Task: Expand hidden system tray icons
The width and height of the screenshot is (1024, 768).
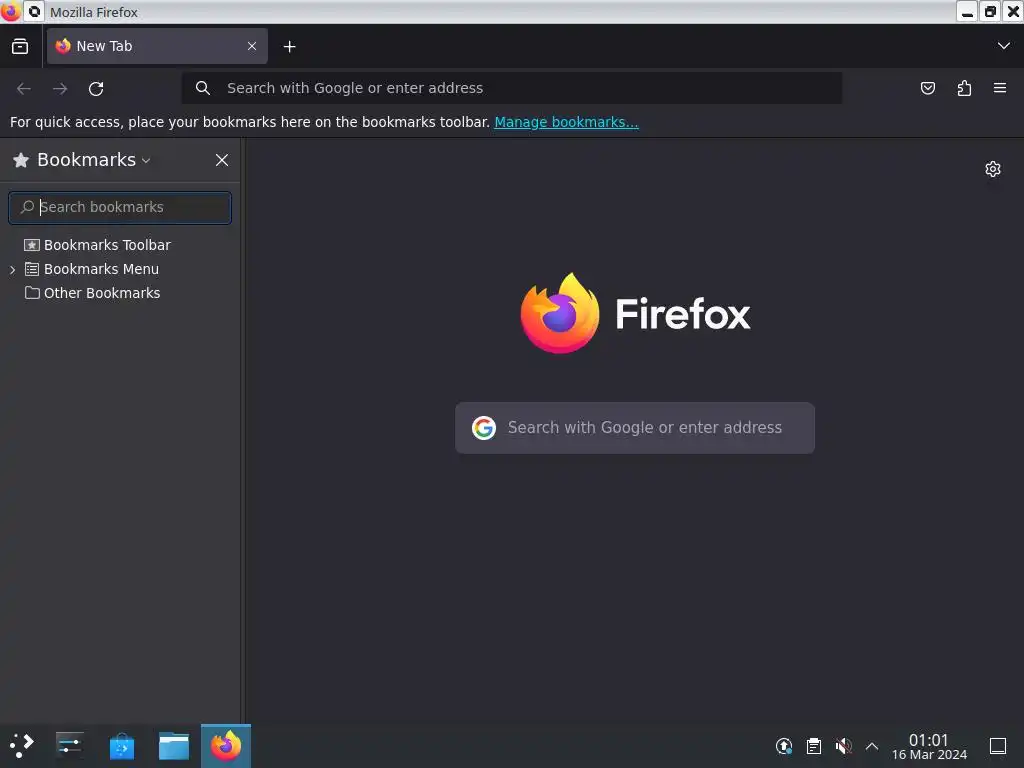Action: point(872,746)
